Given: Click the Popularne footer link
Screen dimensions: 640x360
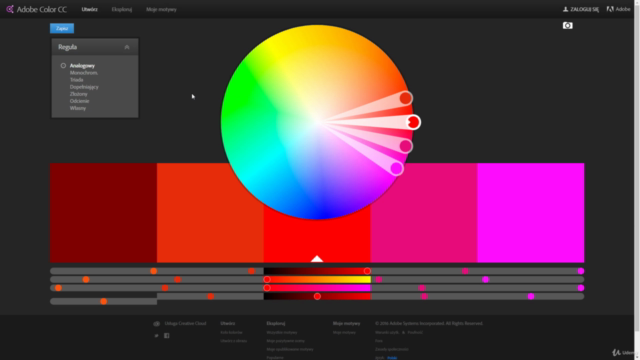Looking at the screenshot, I should pyautogui.click(x=275, y=358).
